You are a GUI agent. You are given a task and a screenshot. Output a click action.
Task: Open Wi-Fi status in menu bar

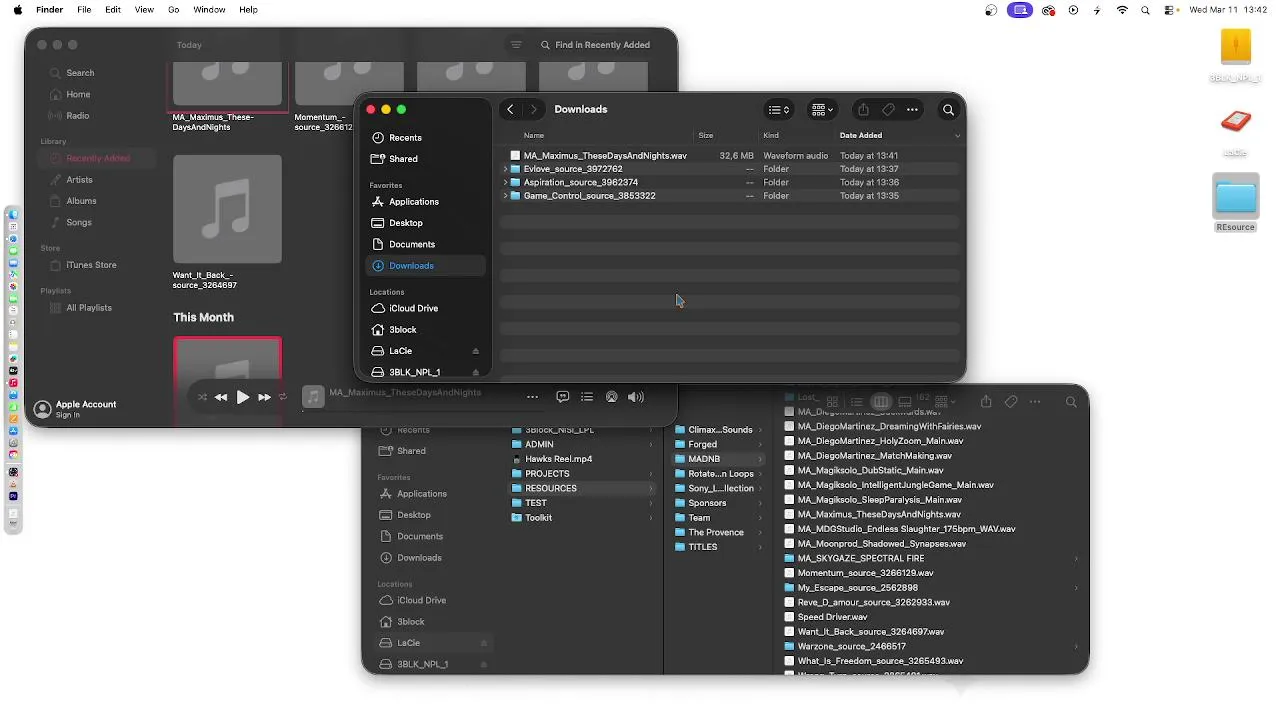pyautogui.click(x=1122, y=10)
